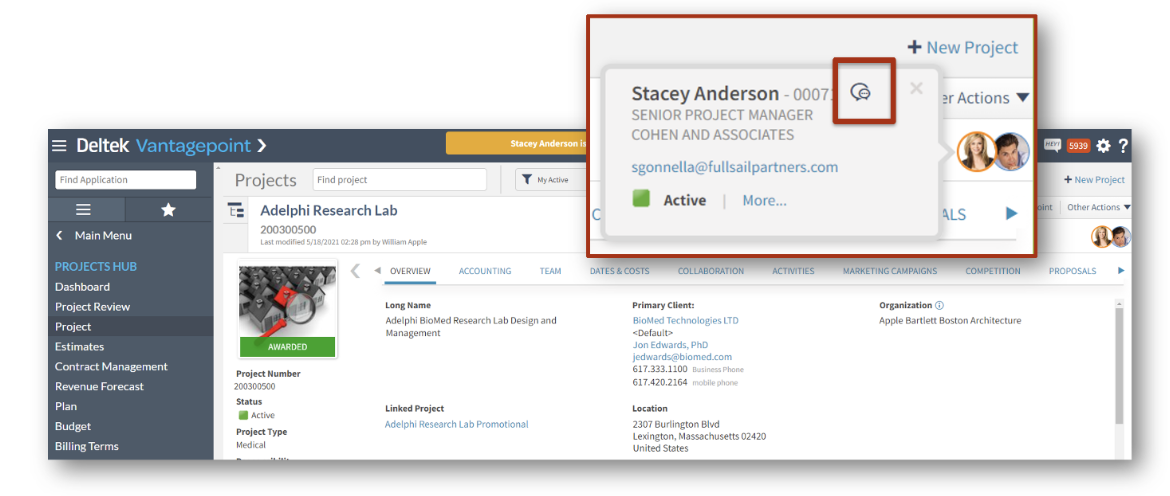Open the BioMed Technologies LTD client link
Viewport: 1170px width, 496px height.
click(x=685, y=321)
